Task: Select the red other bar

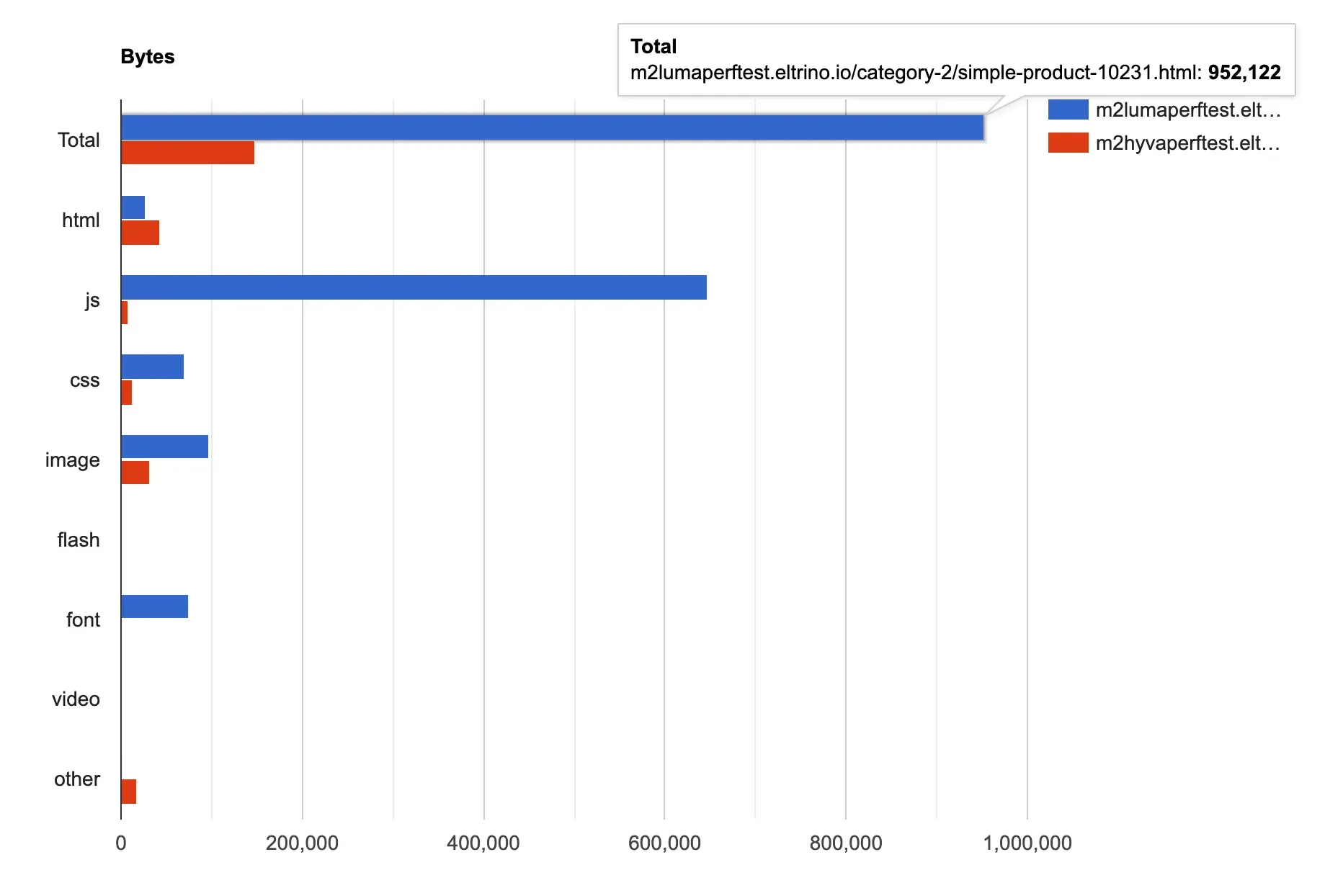Action: pyautogui.click(x=129, y=792)
